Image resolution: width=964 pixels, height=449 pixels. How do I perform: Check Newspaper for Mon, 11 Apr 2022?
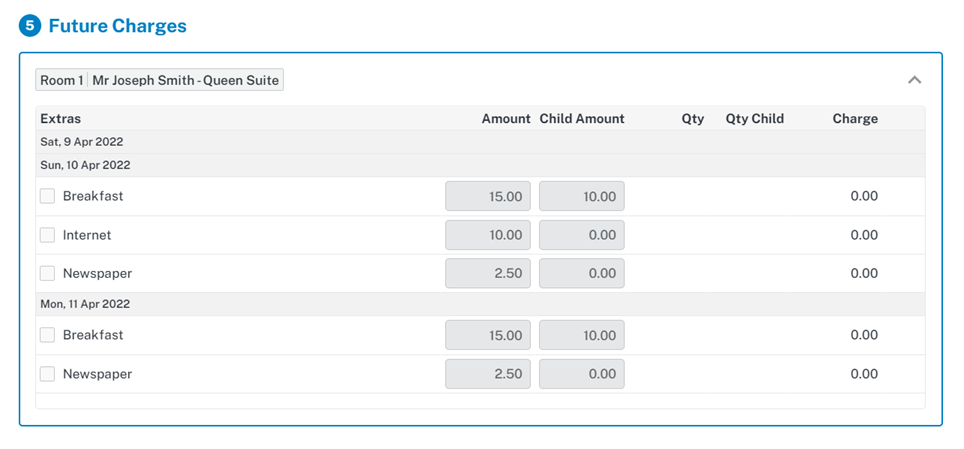[47, 374]
